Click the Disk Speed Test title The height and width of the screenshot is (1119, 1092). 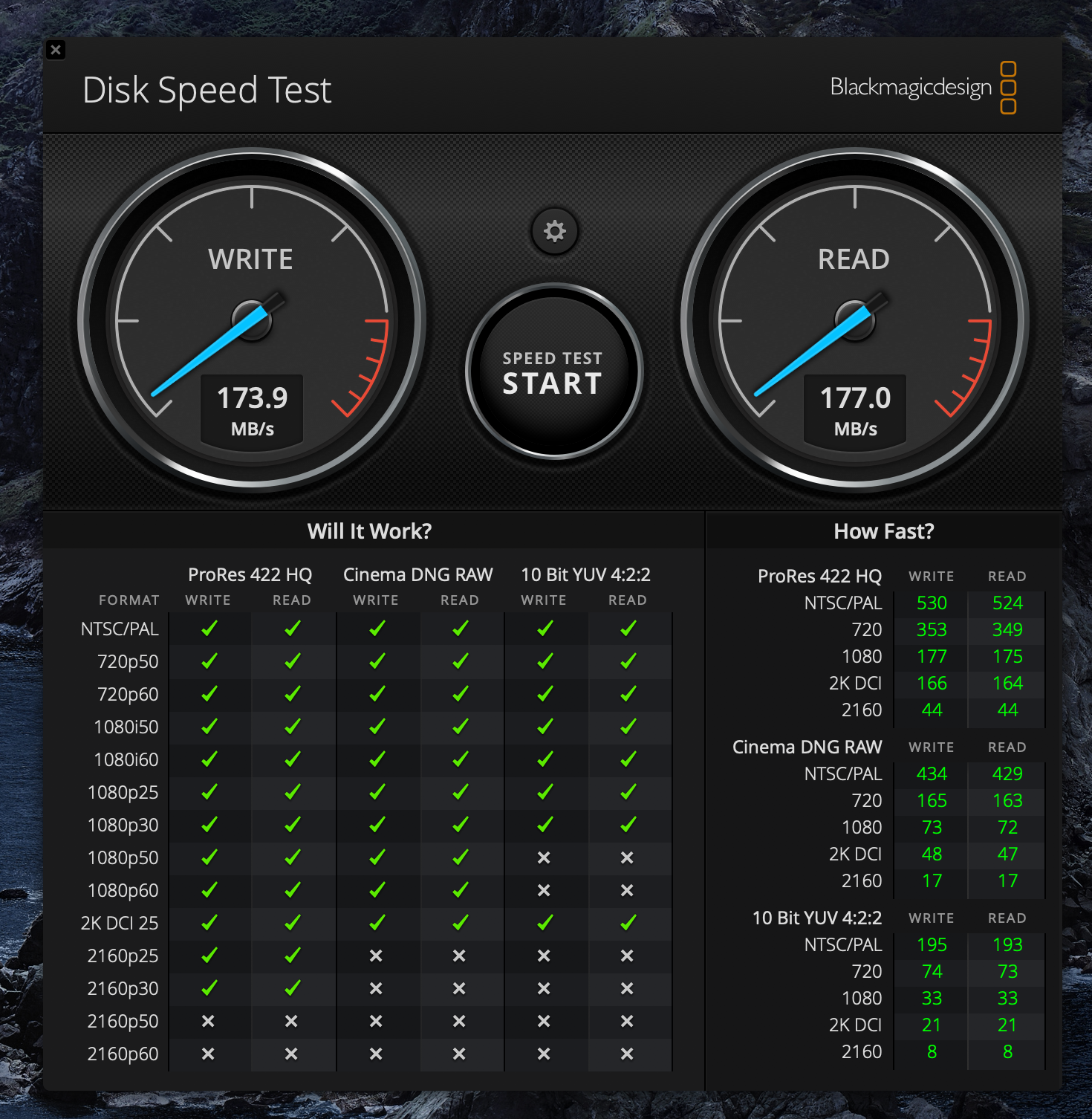pos(207,91)
